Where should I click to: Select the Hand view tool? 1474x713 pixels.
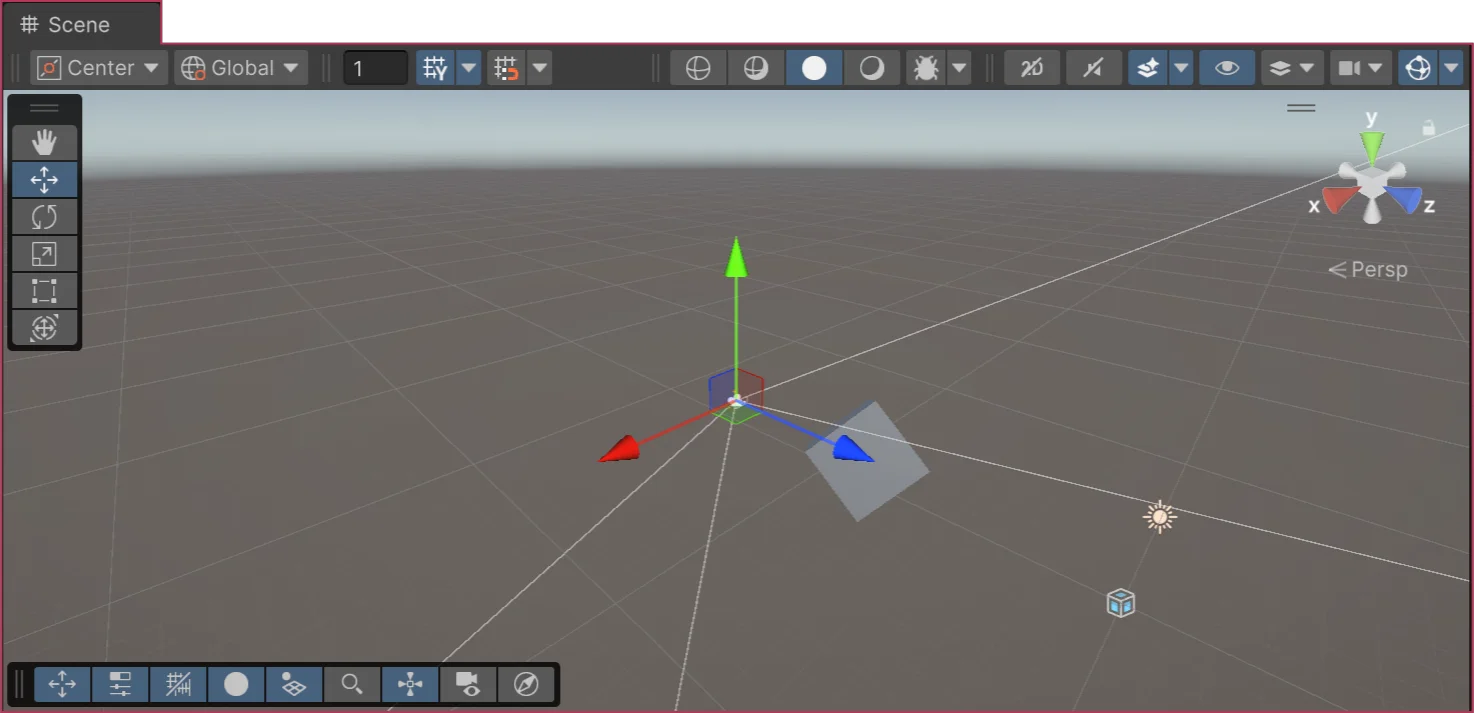point(44,142)
